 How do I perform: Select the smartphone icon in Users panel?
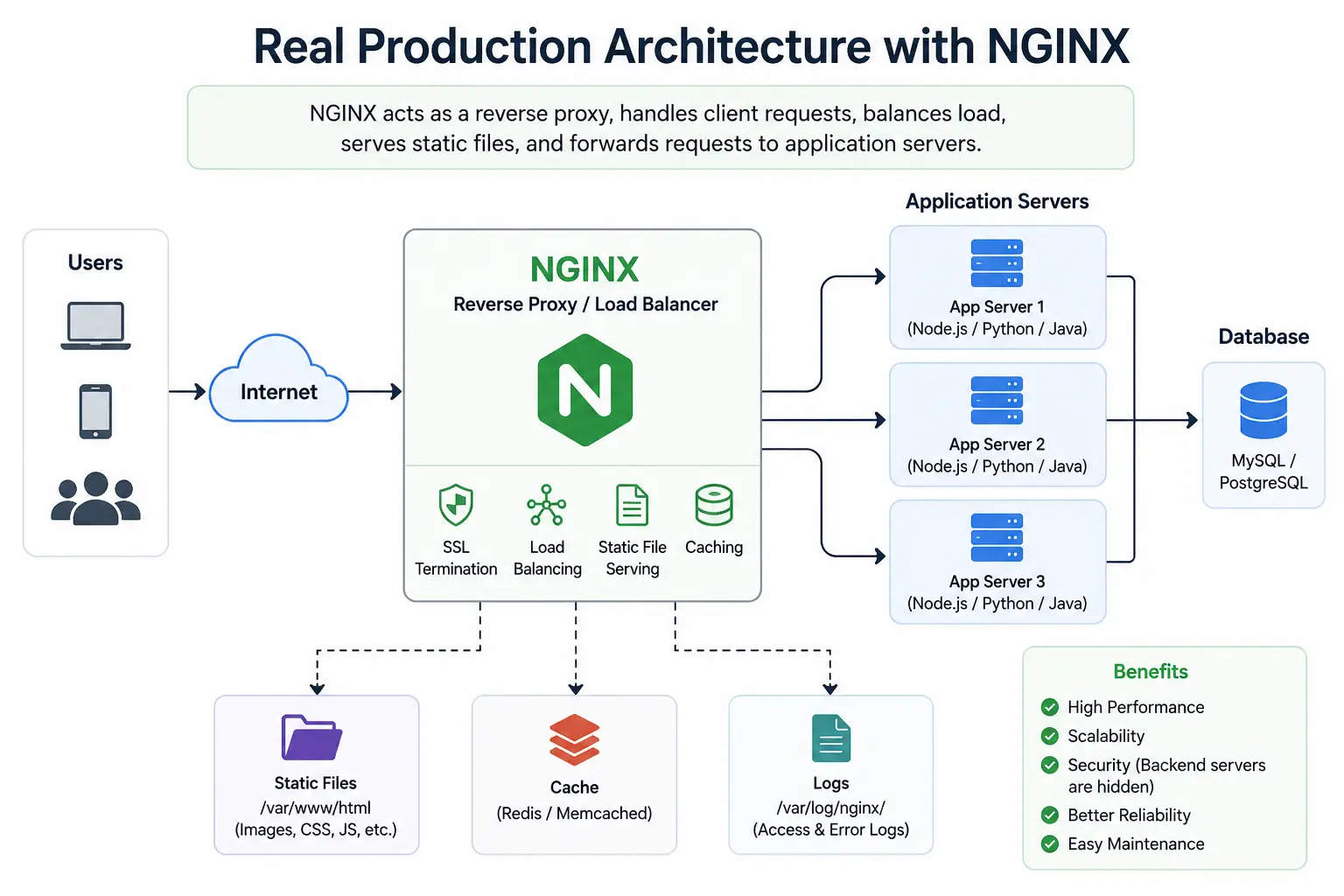point(95,411)
